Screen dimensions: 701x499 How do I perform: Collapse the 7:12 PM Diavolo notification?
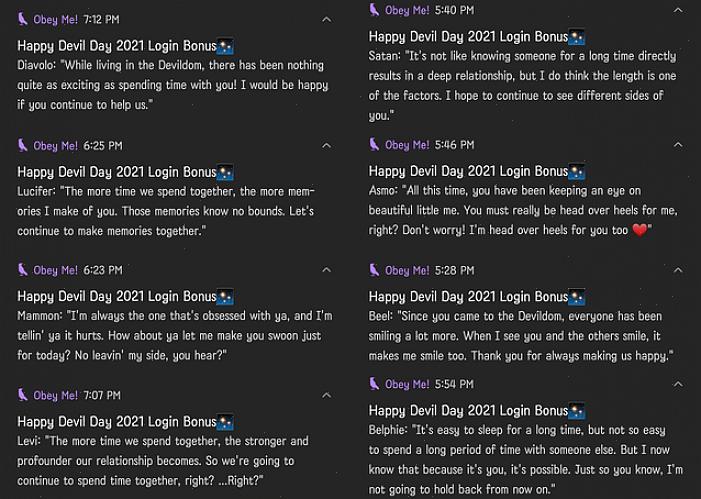(326, 19)
